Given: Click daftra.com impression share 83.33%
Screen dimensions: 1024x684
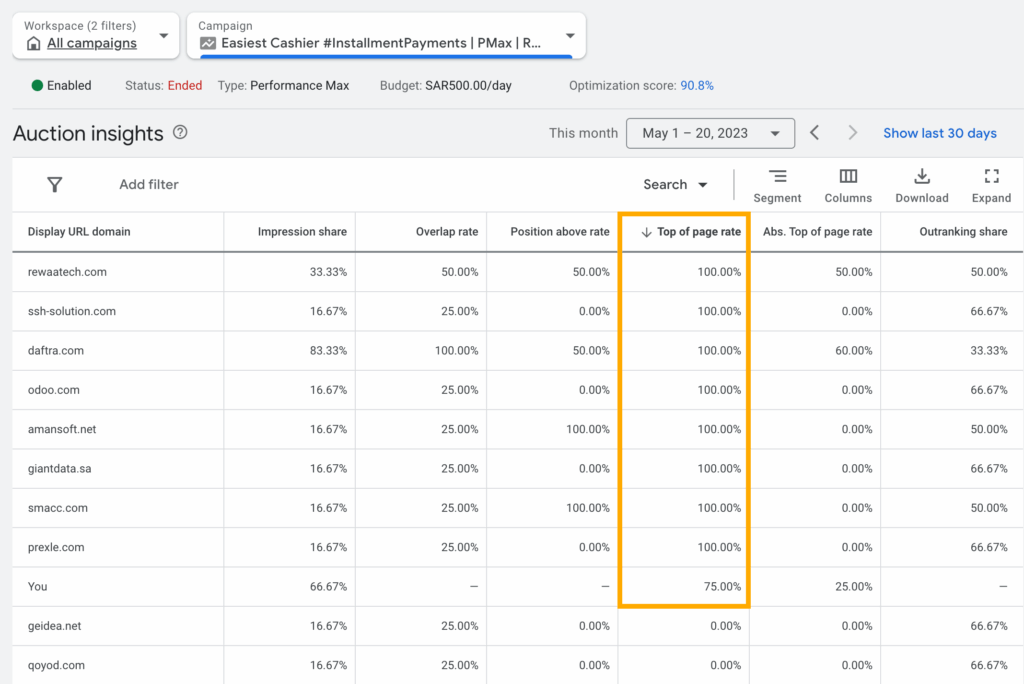Looking at the screenshot, I should 328,351.
